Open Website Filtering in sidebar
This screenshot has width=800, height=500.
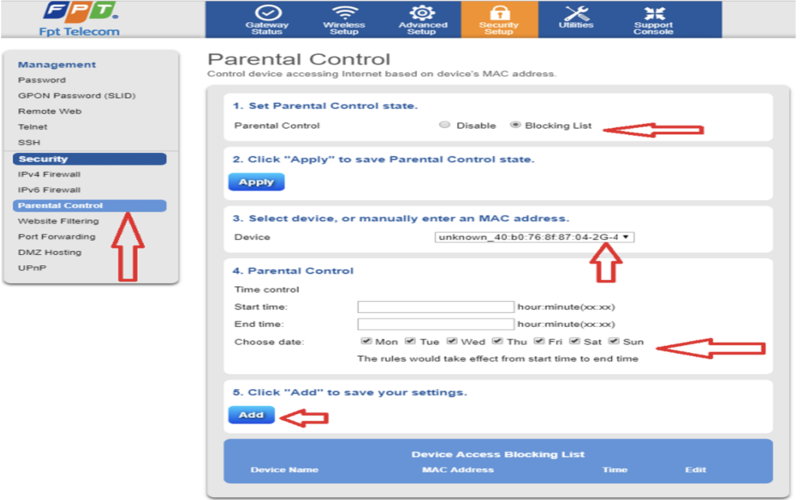click(x=58, y=221)
